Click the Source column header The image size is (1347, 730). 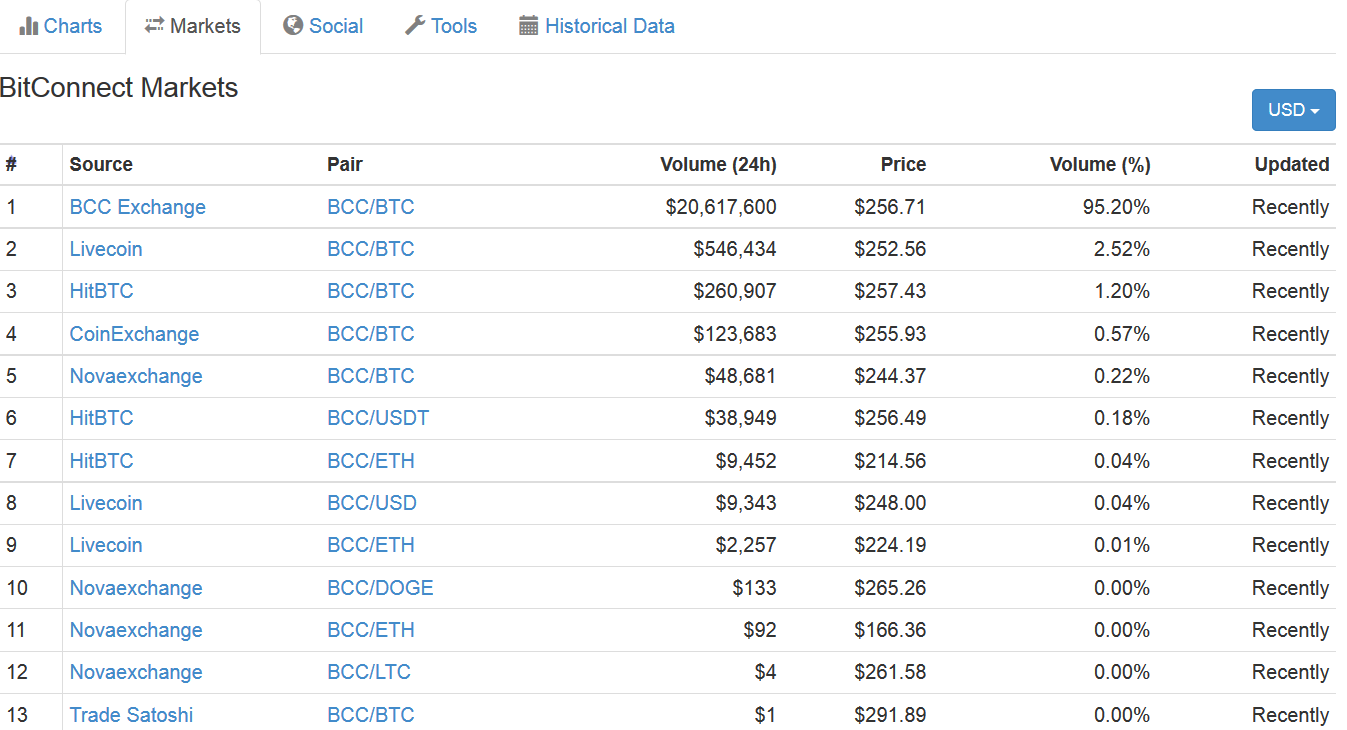point(101,165)
